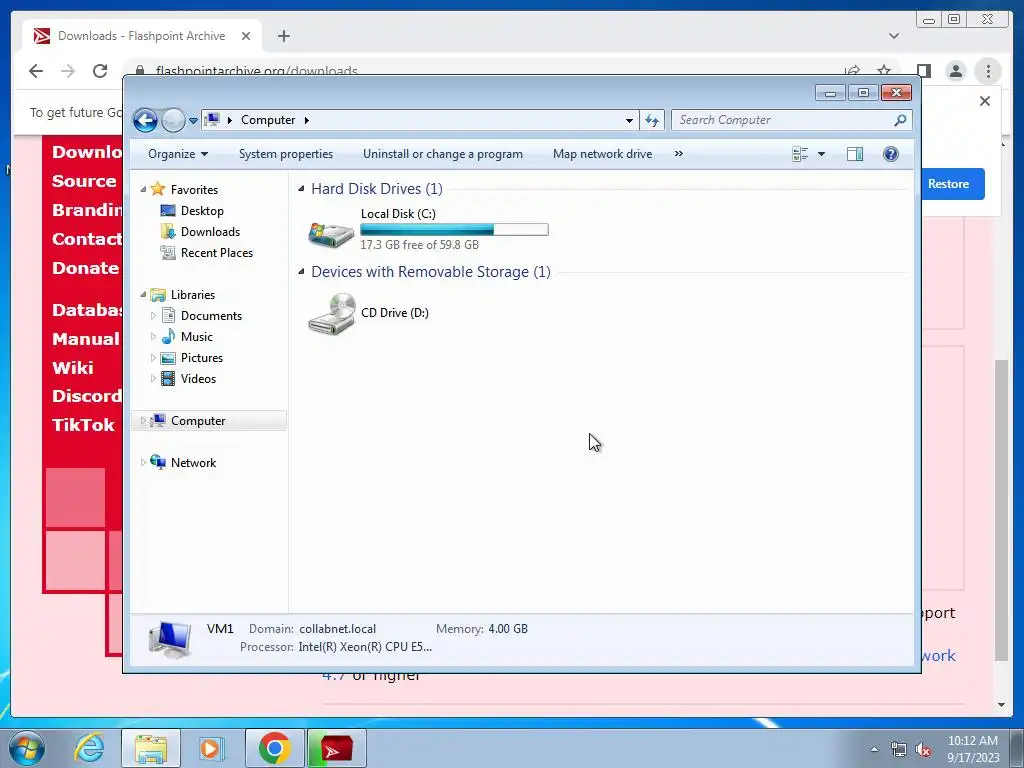Viewport: 1024px width, 768px height.
Task: Open the Windows Start menu
Action: point(26,748)
